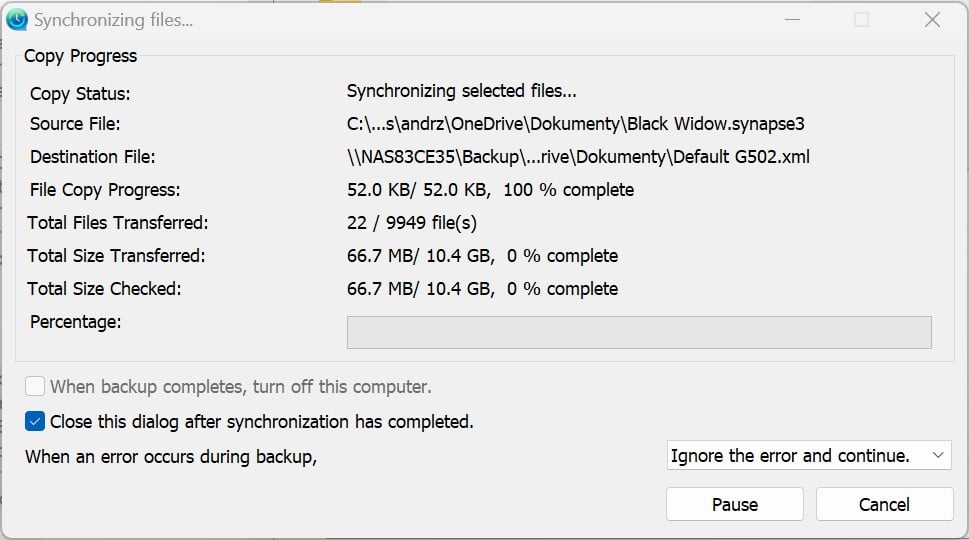Click the Total Files Transferred count

click(x=412, y=222)
